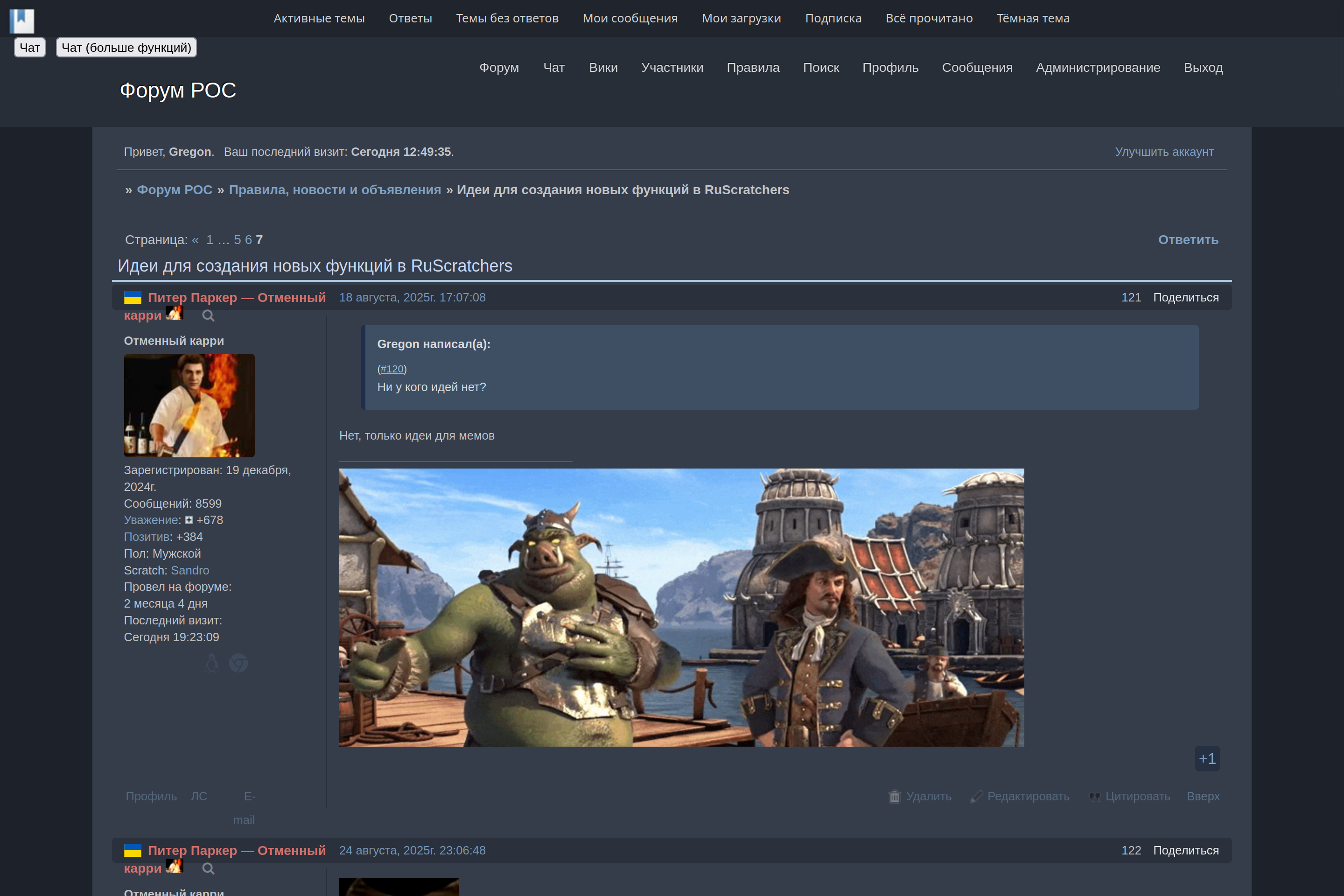The image size is (1344, 896).
Task: Click the search icon beside the first post's author
Action: coord(208,315)
